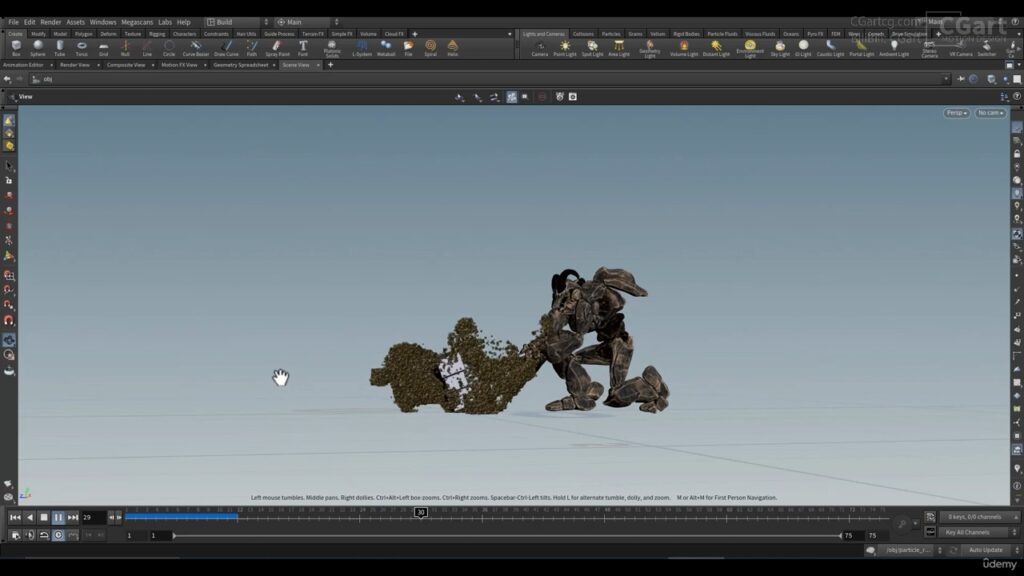Add a Distant Light
Image resolution: width=1024 pixels, height=576 pixels.
click(x=716, y=48)
